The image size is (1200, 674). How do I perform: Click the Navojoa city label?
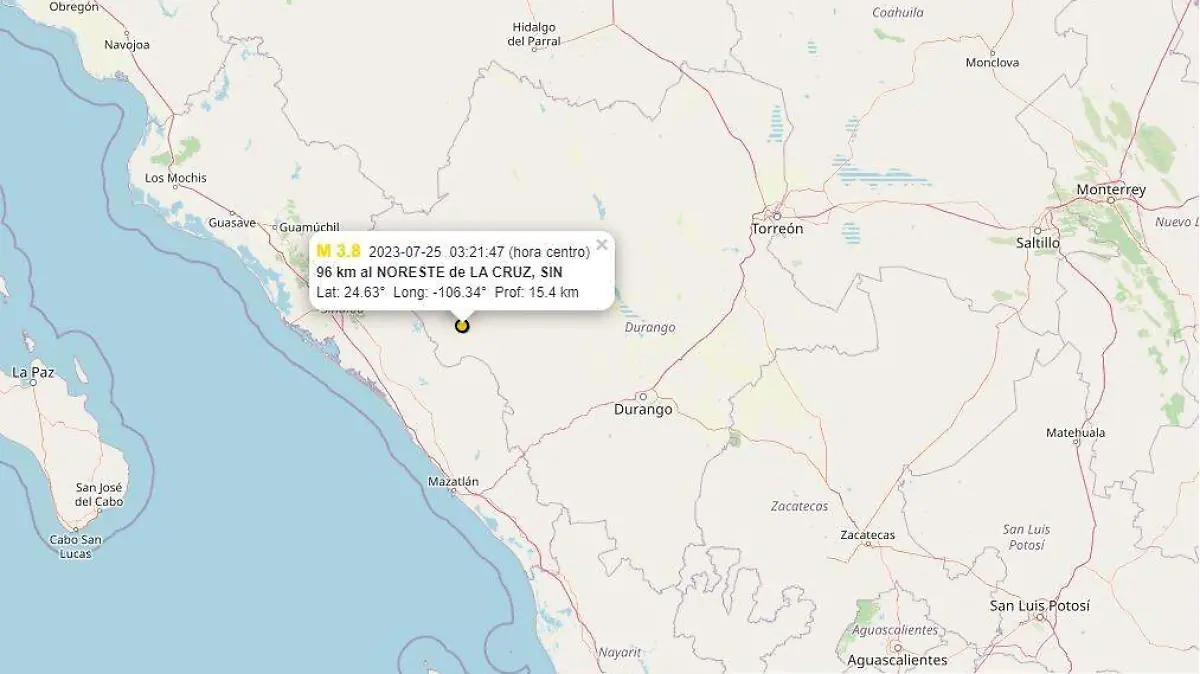(127, 44)
